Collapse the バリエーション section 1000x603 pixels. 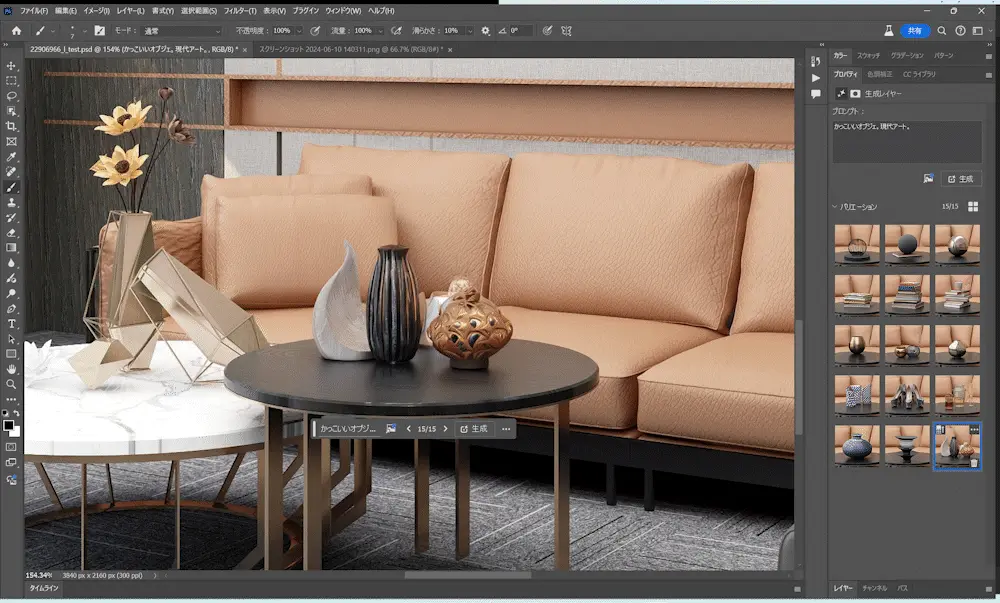(x=835, y=207)
